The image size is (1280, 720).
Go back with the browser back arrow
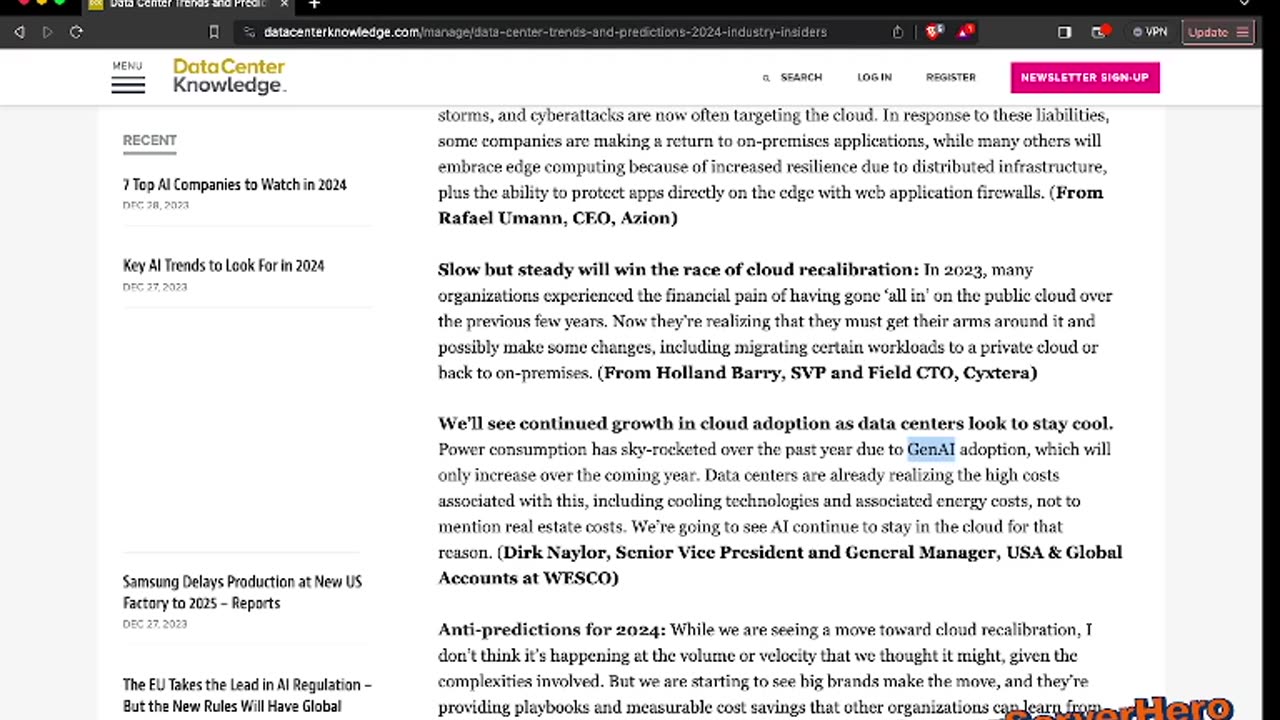point(19,32)
